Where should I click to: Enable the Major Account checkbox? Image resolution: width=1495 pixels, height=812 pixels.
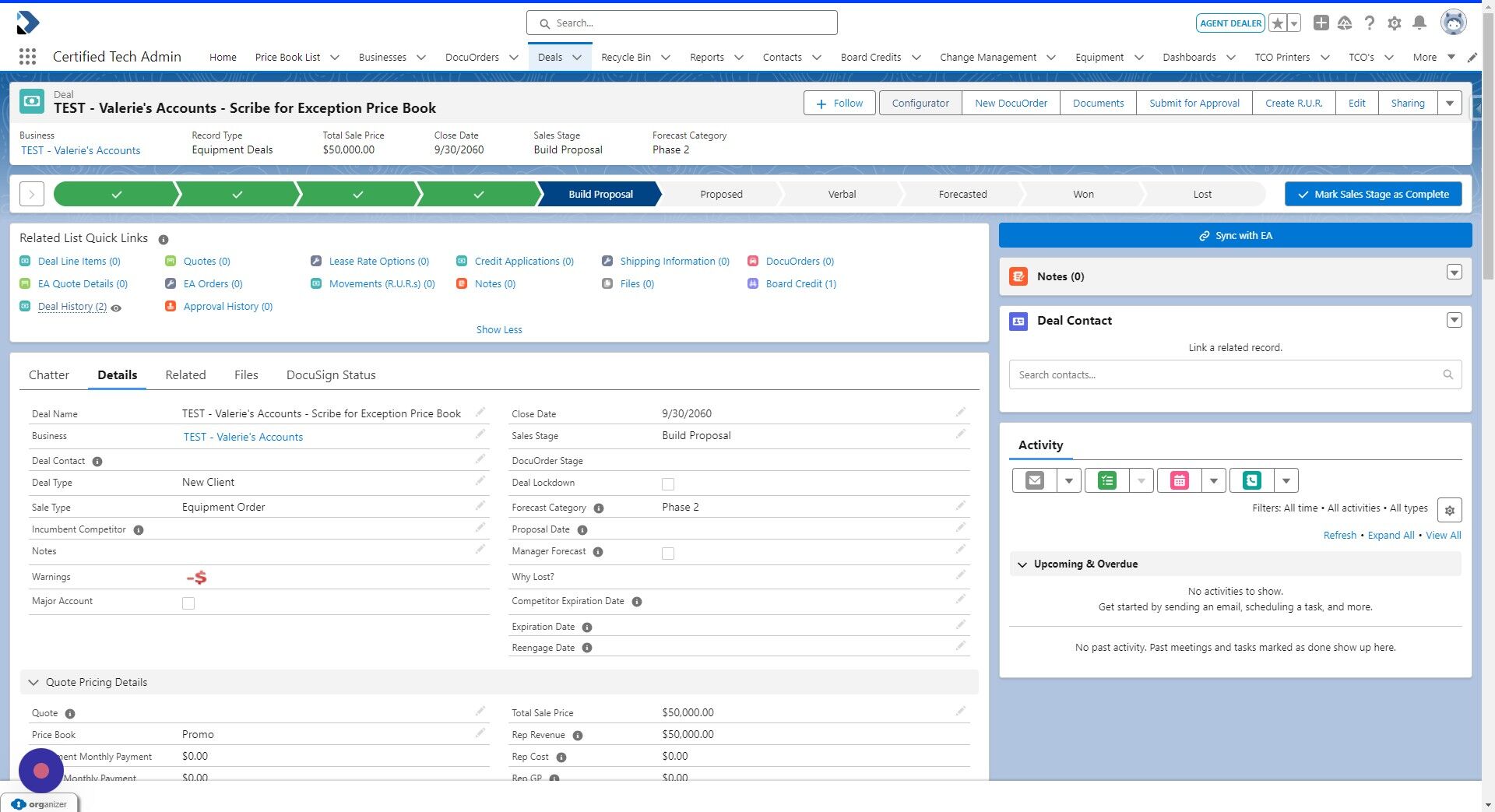188,602
